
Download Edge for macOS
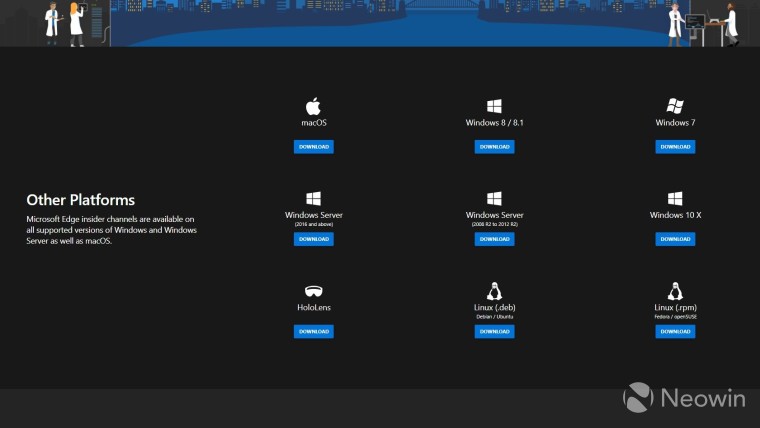click(314, 147)
